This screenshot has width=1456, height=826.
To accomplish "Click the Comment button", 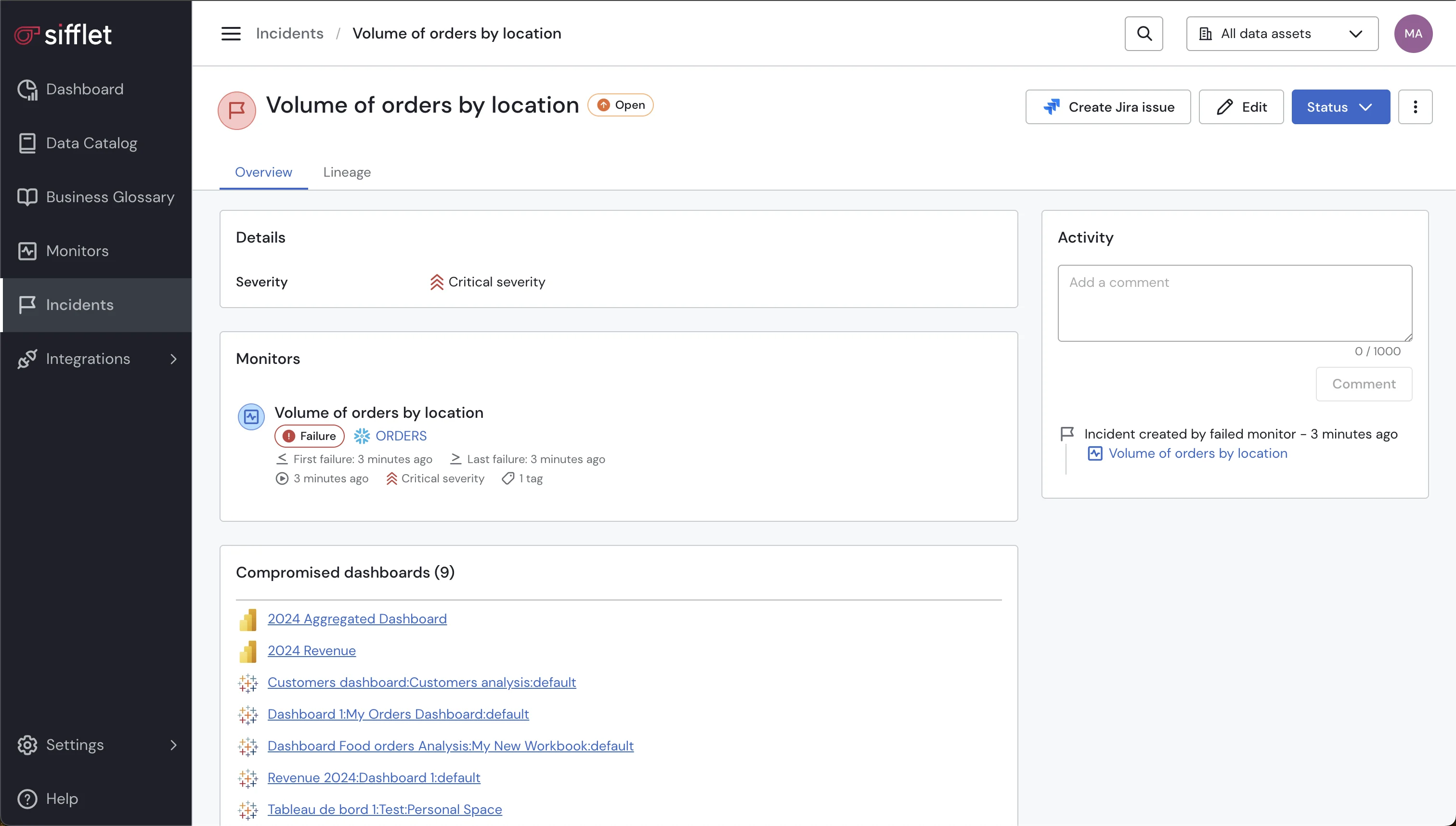I will click(x=1364, y=384).
